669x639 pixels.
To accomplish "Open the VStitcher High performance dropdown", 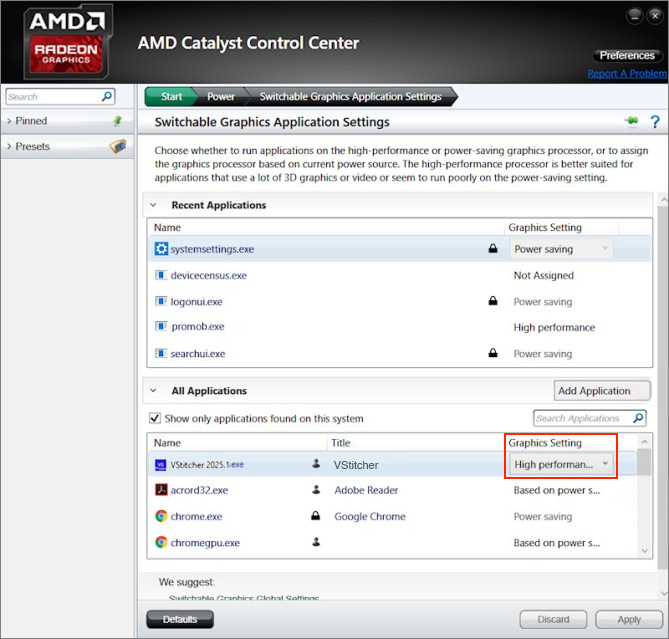I will 561,464.
